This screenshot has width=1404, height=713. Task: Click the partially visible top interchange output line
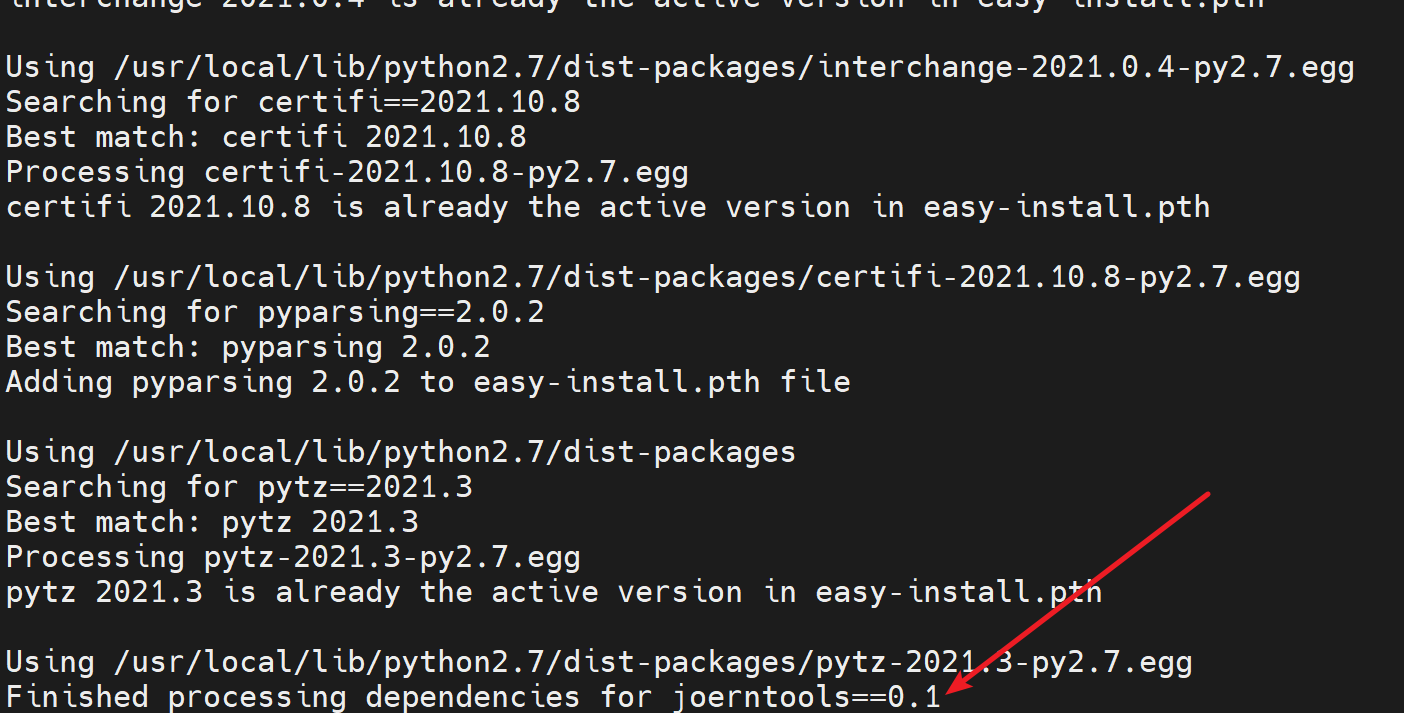(636, 5)
